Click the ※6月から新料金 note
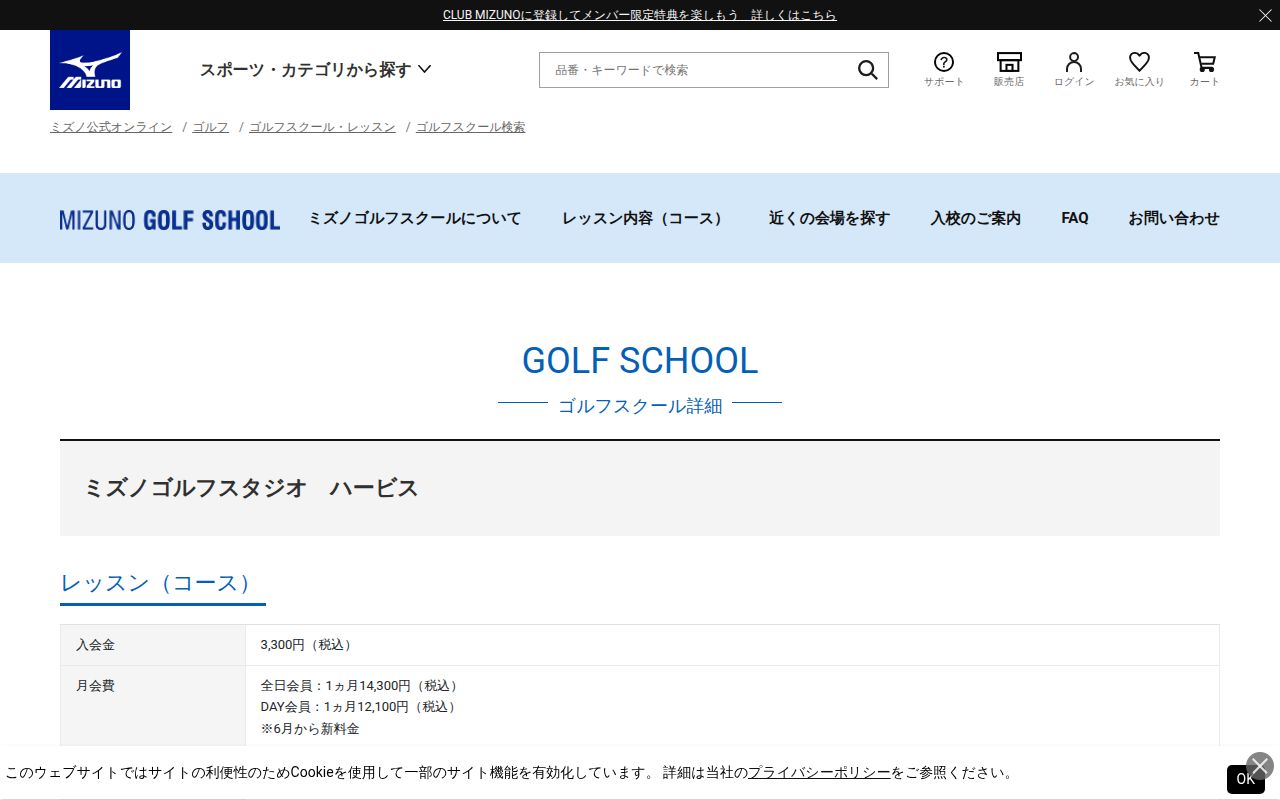 point(310,729)
